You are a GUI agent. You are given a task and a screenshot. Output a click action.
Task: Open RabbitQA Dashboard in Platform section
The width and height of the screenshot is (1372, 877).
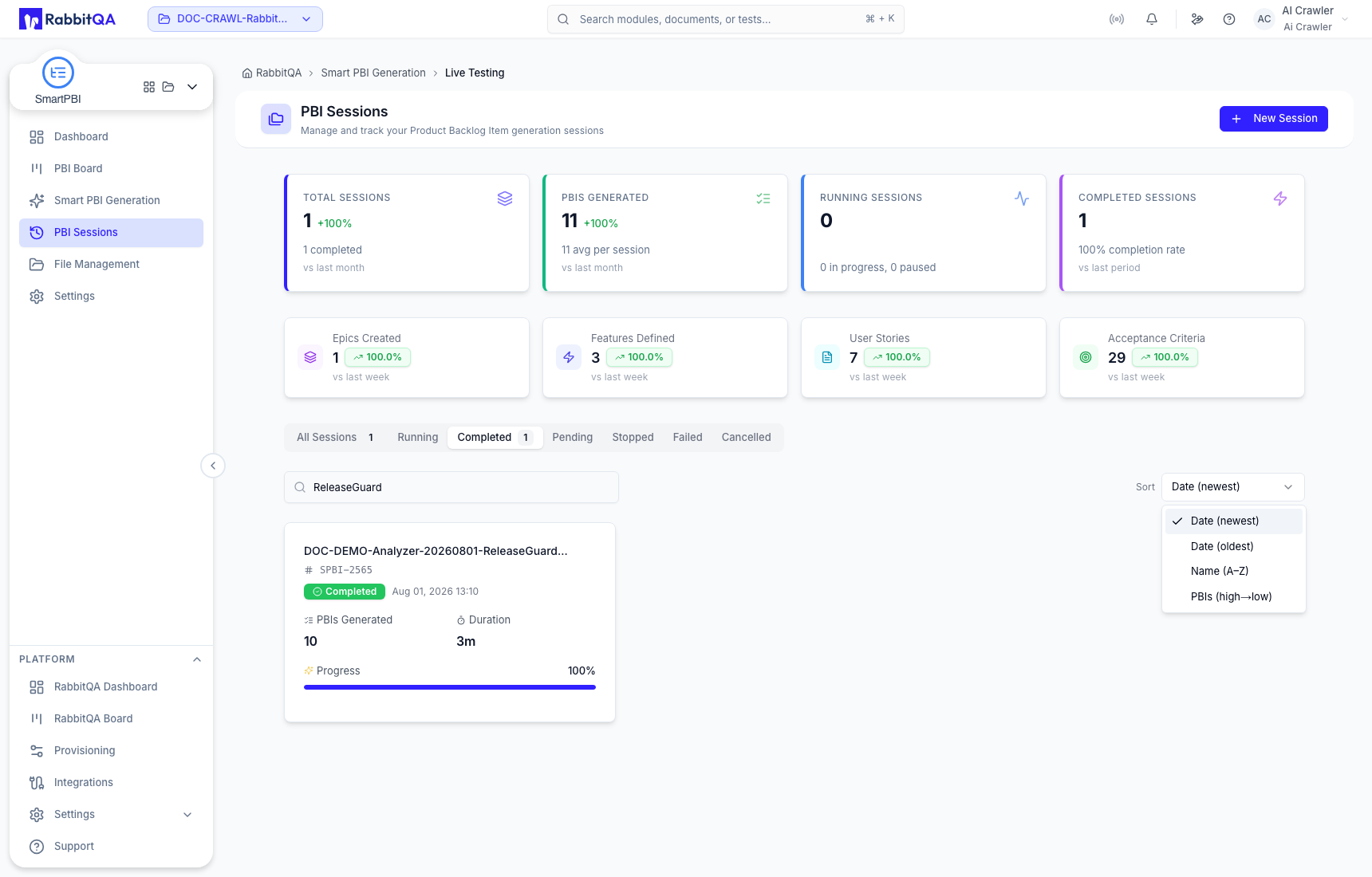pos(112,687)
